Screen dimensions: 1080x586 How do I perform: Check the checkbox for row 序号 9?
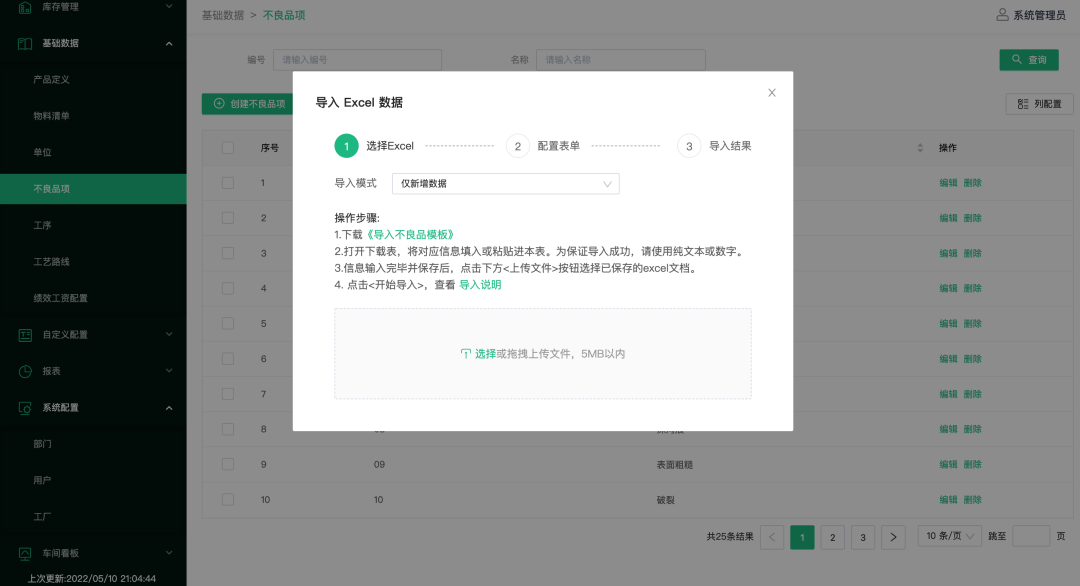point(227,464)
